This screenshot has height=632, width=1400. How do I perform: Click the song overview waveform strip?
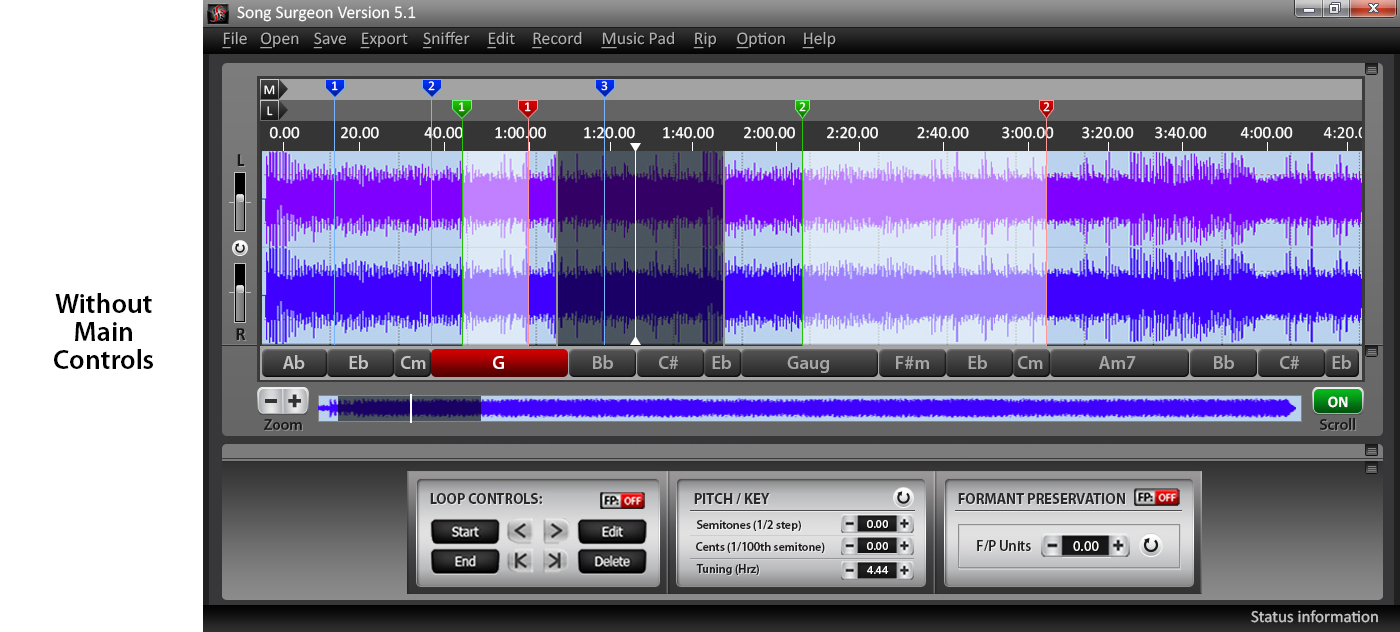coord(809,408)
